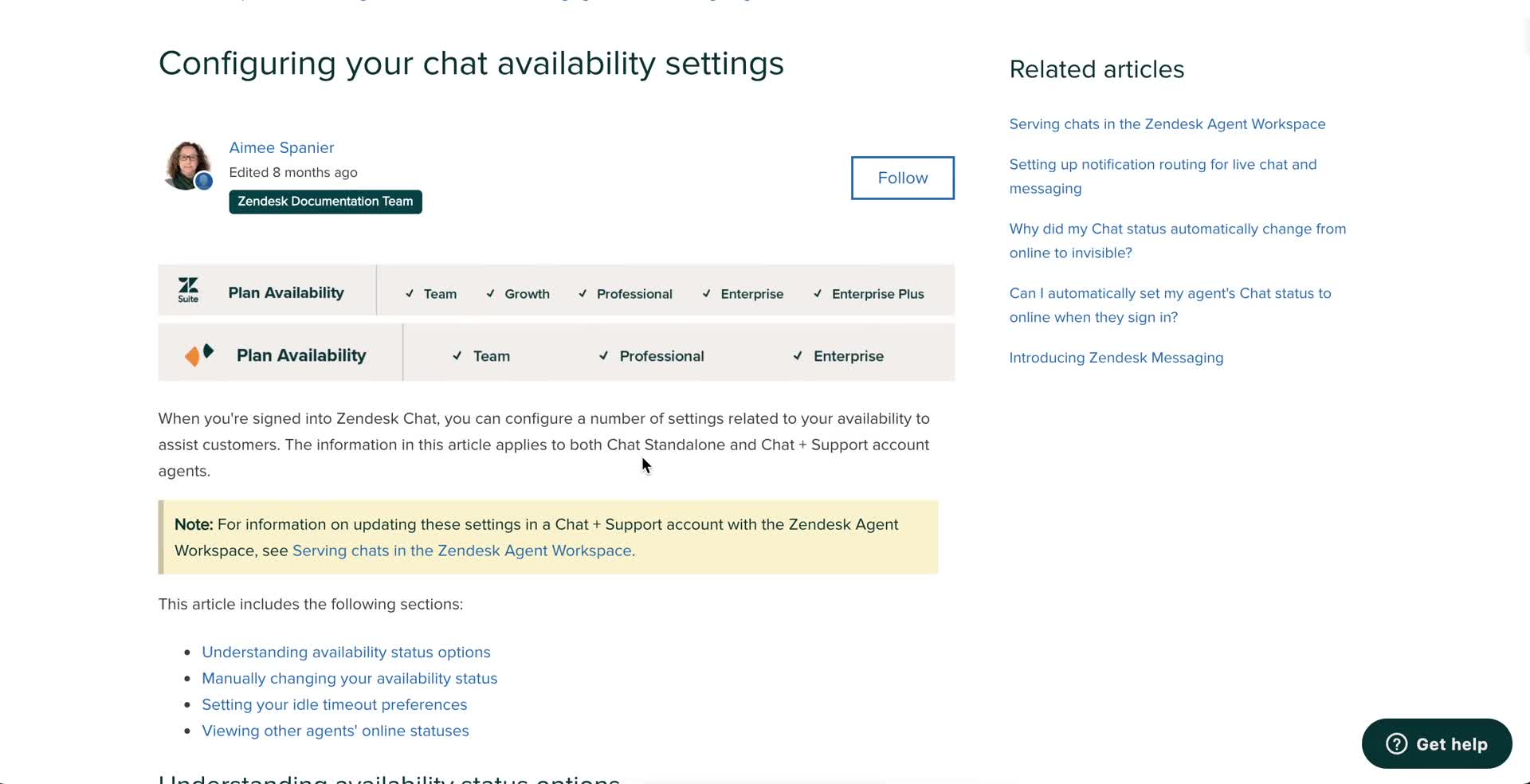This screenshot has width=1530, height=784.
Task: Open Setting up notification routing related article
Action: pyautogui.click(x=1163, y=176)
